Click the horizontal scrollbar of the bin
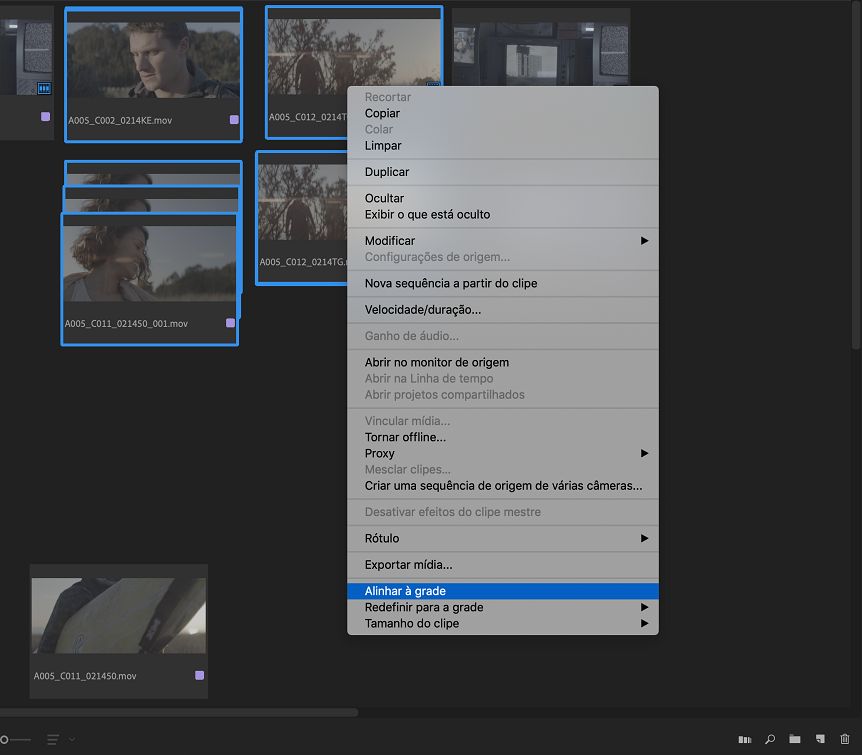Viewport: 862px width, 755px height. [x=178, y=713]
